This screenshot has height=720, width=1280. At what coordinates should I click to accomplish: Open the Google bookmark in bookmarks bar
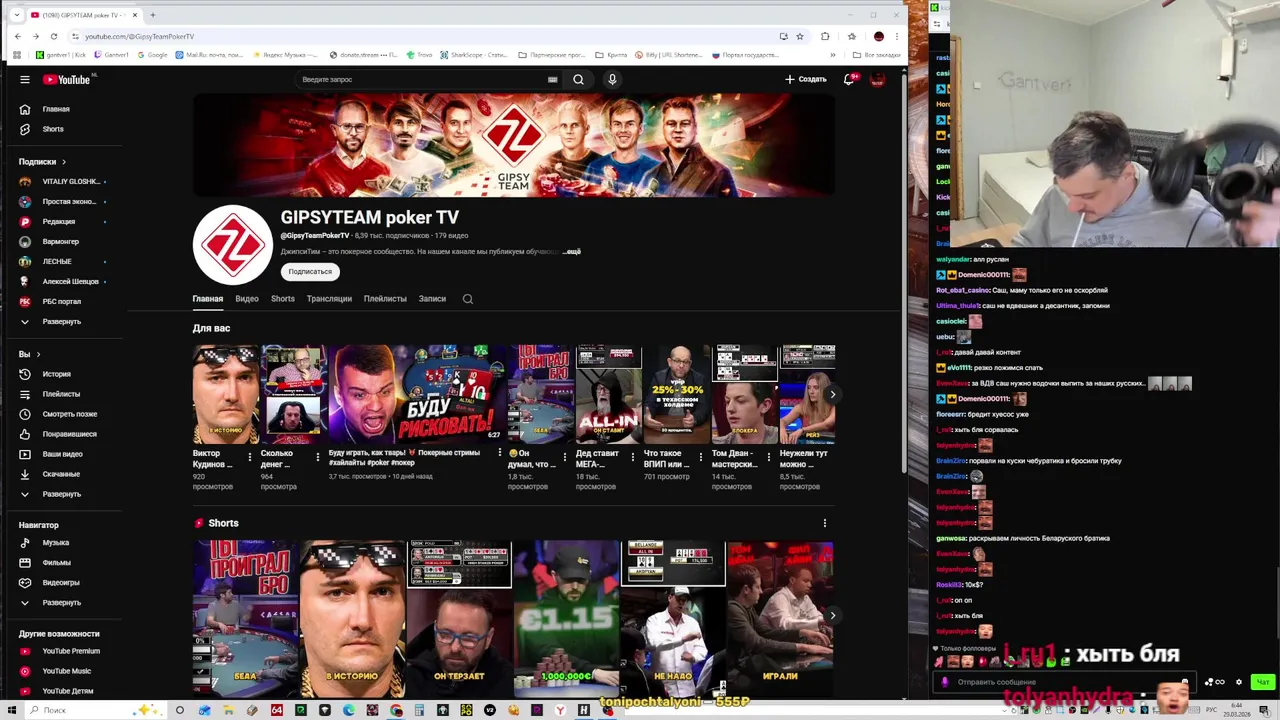pos(152,55)
